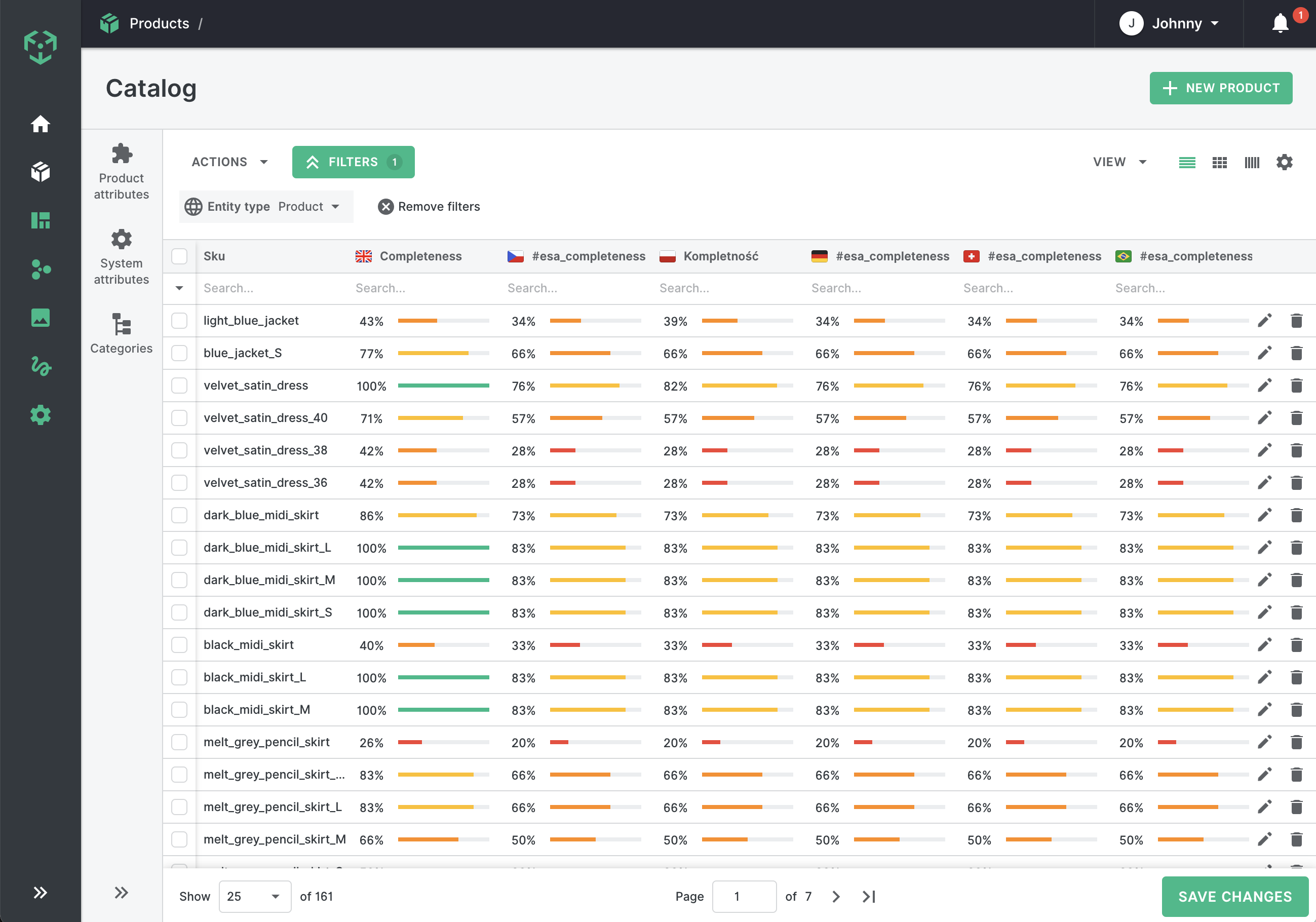Open System attributes section
Screen dimensions: 1316x922
[x=122, y=257]
